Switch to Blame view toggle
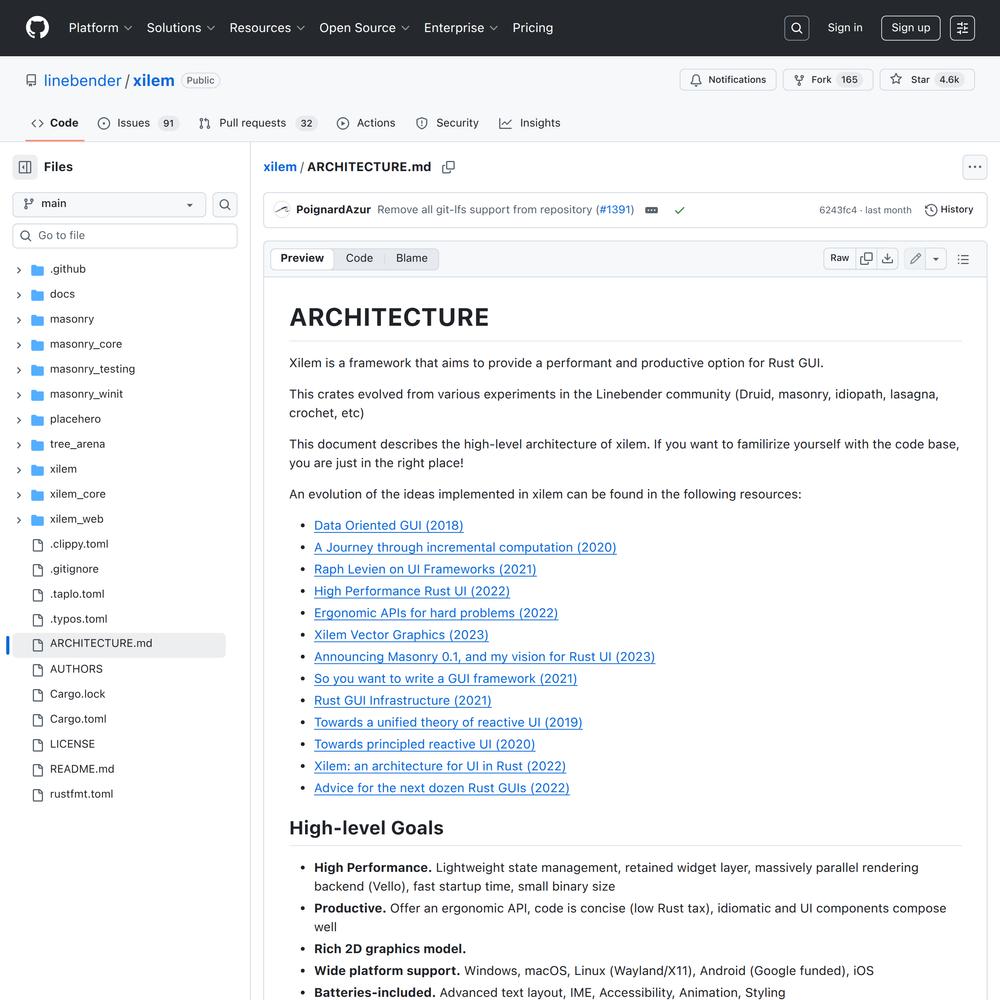 pos(411,258)
